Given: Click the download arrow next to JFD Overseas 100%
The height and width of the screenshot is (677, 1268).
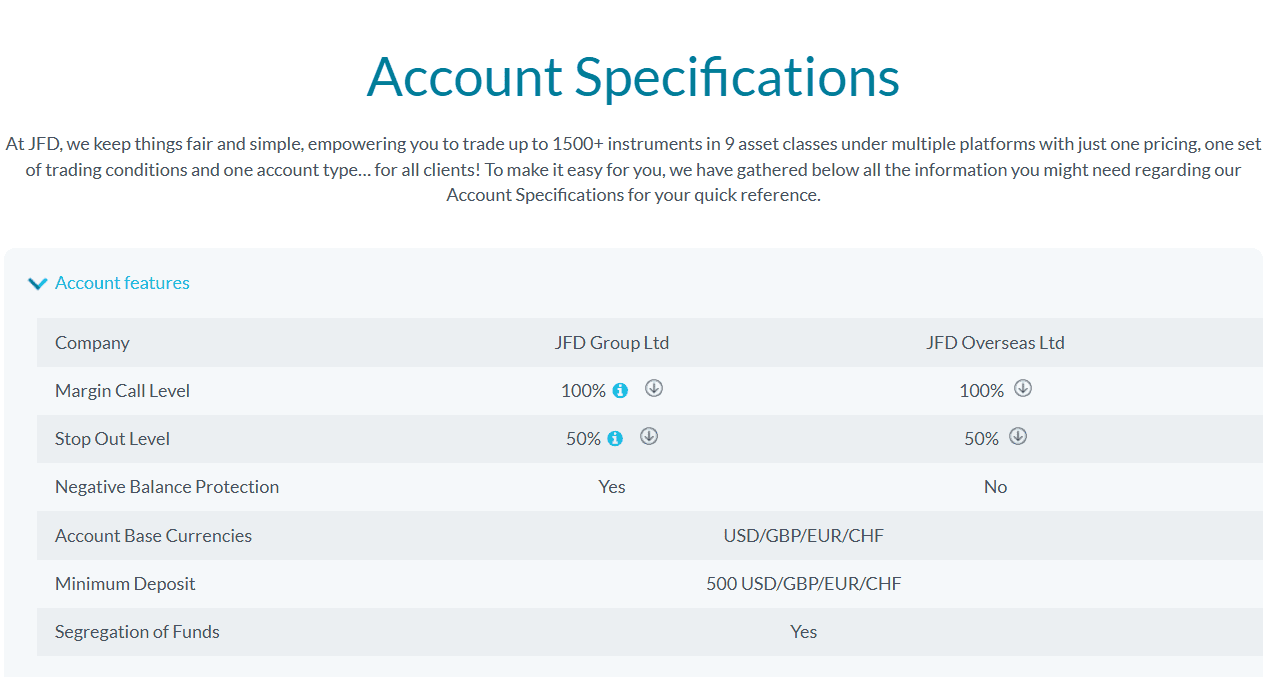Looking at the screenshot, I should point(1022,389).
